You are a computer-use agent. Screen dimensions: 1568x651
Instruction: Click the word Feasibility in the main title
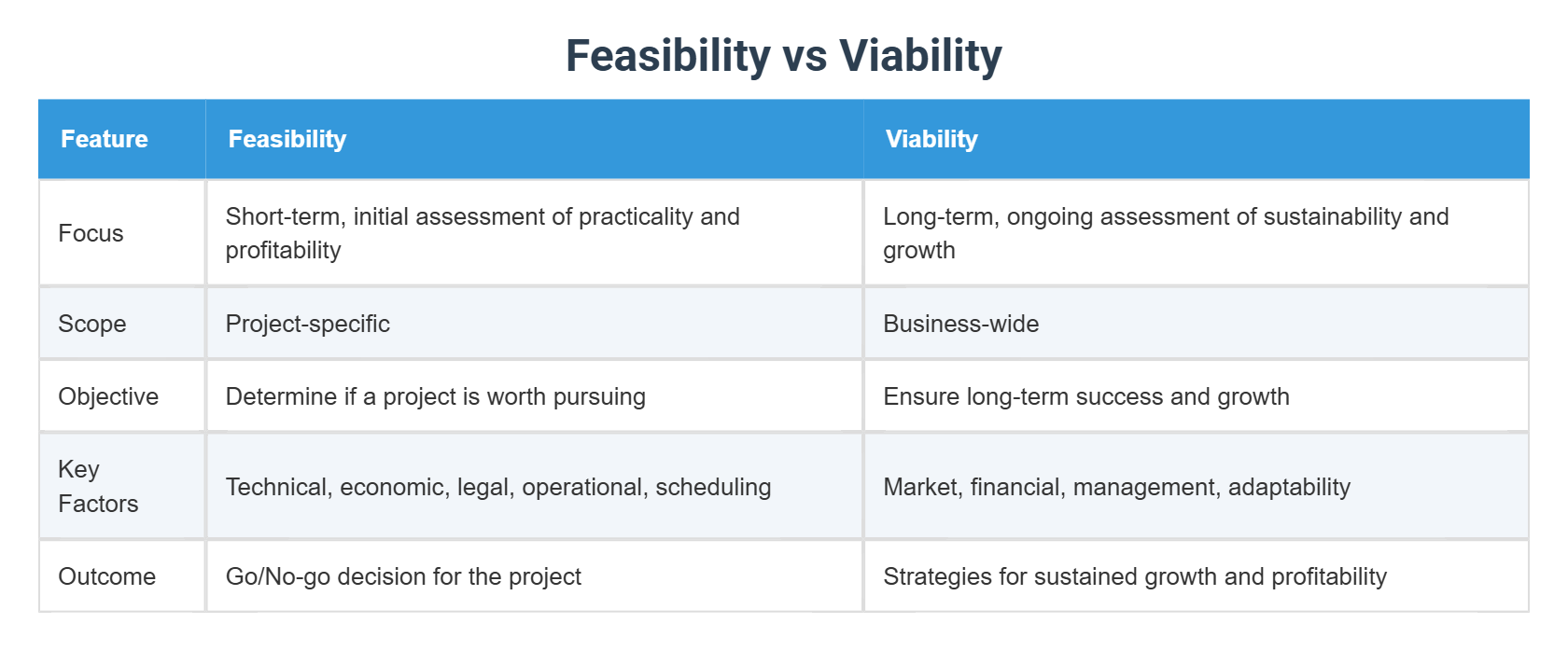(667, 56)
